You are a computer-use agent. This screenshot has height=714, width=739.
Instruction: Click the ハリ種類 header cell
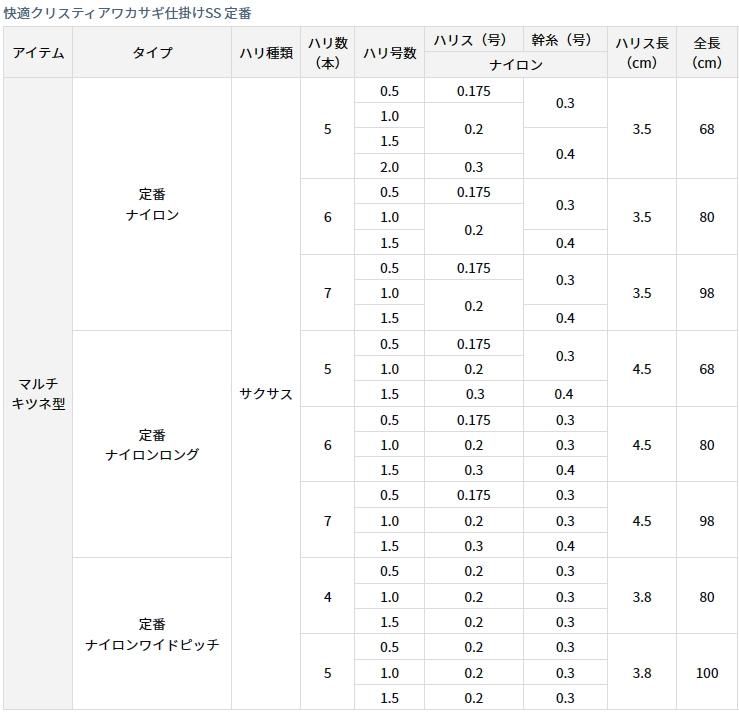[x=266, y=53]
